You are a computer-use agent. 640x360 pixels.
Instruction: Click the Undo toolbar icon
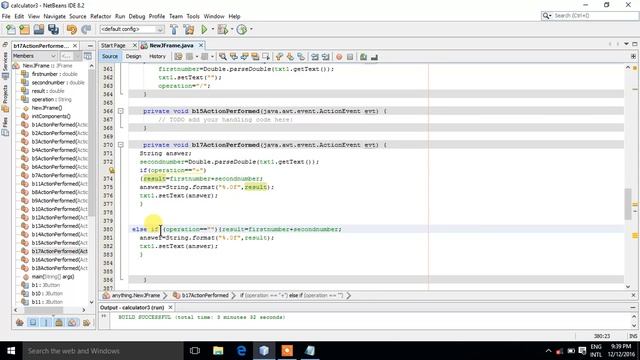pyautogui.click(x=72, y=29)
